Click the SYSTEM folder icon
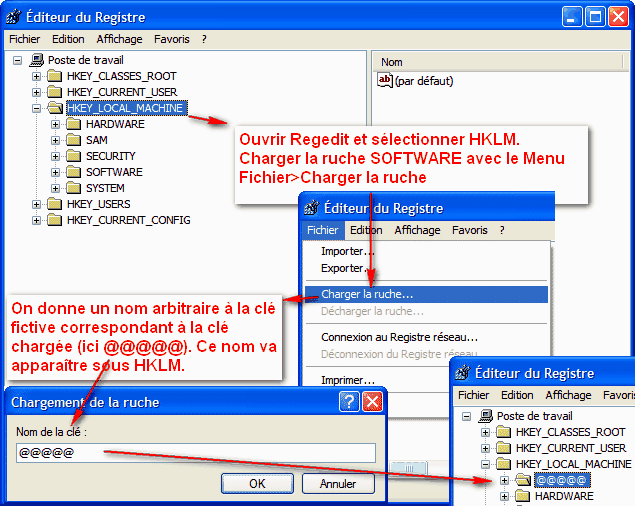Screen dimensions: 635x506 73,188
